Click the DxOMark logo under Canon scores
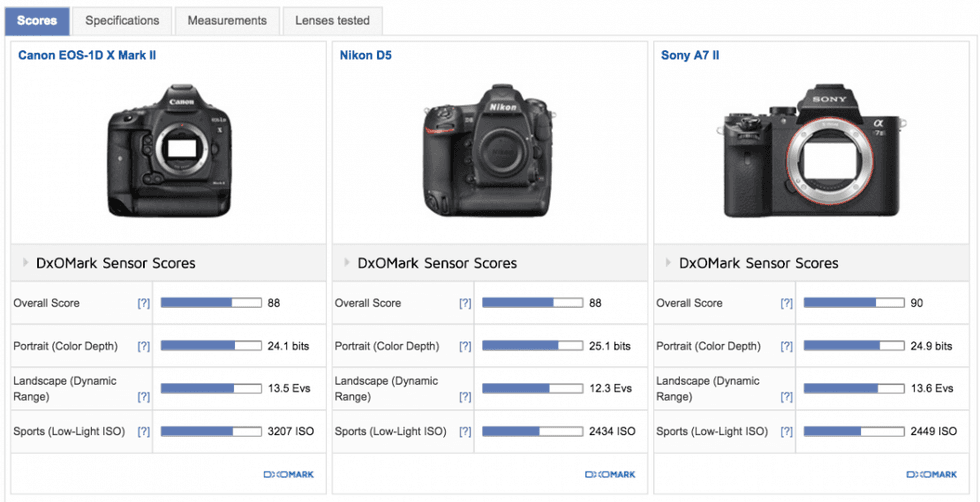Viewport: 980px width, 502px height. tap(289, 474)
